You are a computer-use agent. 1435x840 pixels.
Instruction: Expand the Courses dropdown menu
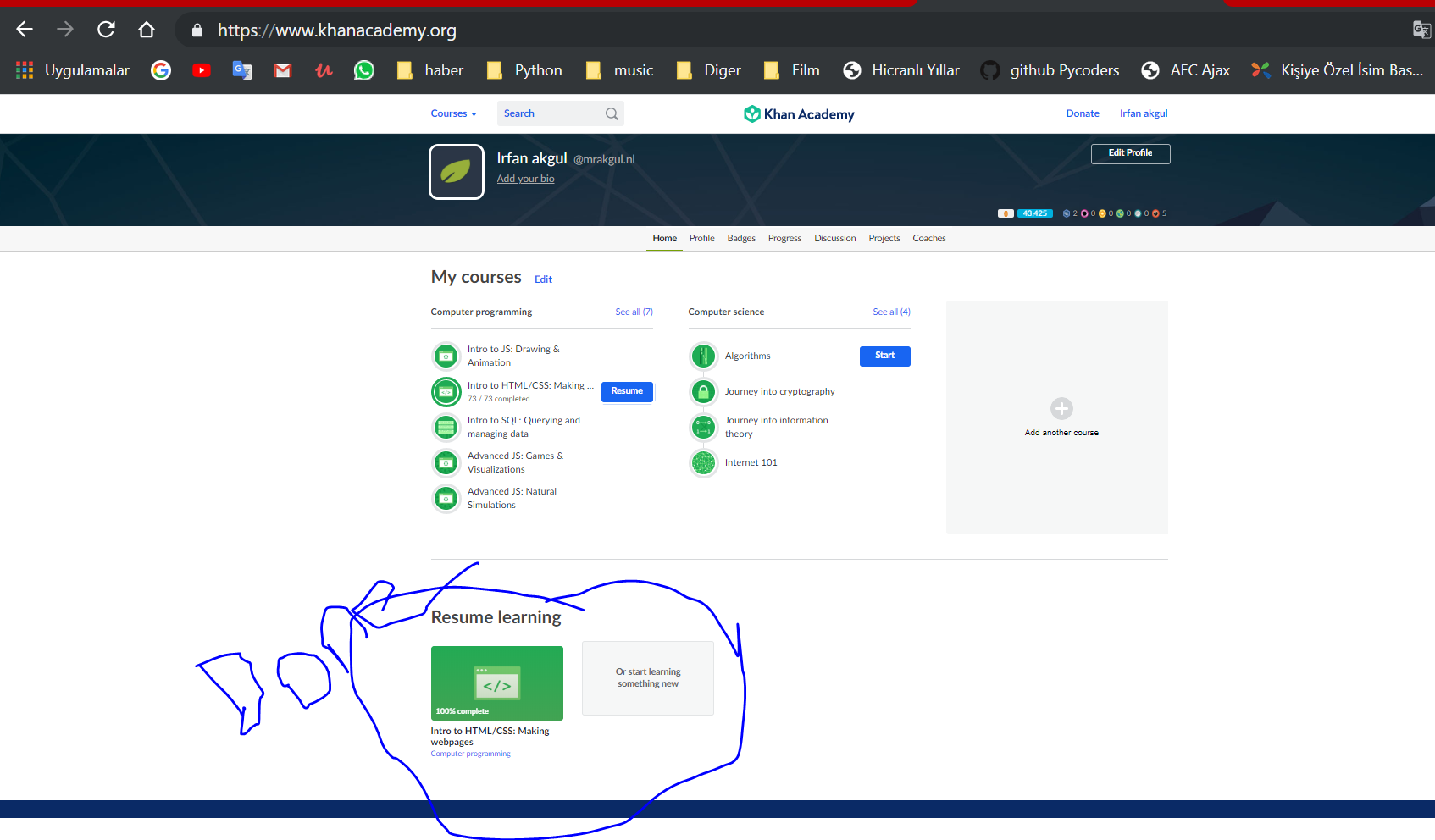(x=453, y=113)
